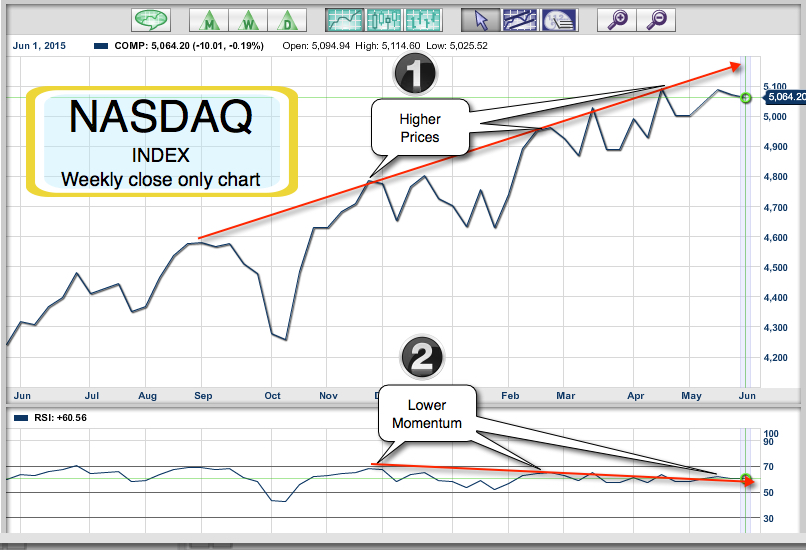This screenshot has width=806, height=550.
Task: Choose the OHLC bar chart style icon
Action: tap(423, 20)
